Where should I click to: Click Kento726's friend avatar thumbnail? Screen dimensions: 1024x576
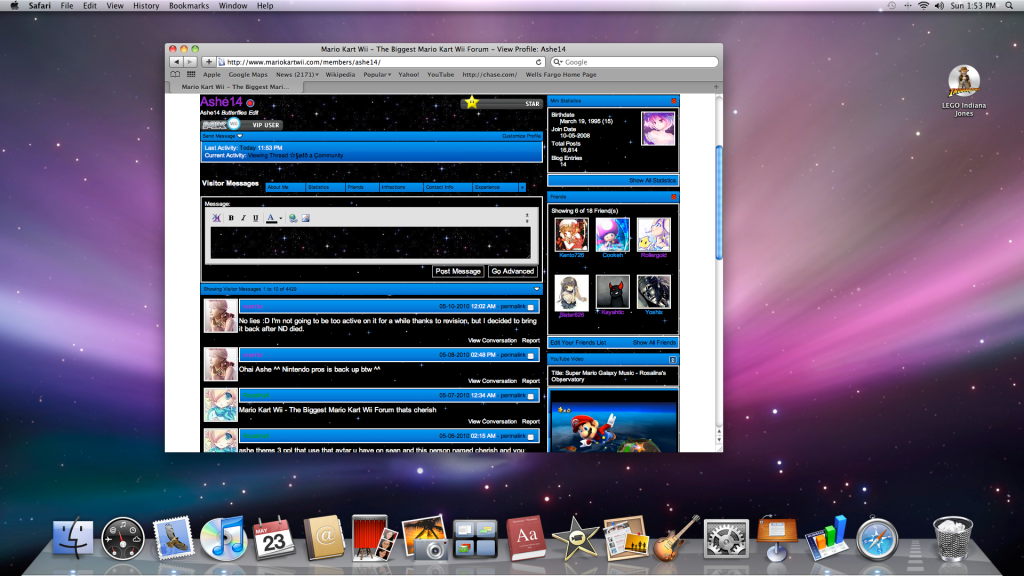pyautogui.click(x=571, y=235)
